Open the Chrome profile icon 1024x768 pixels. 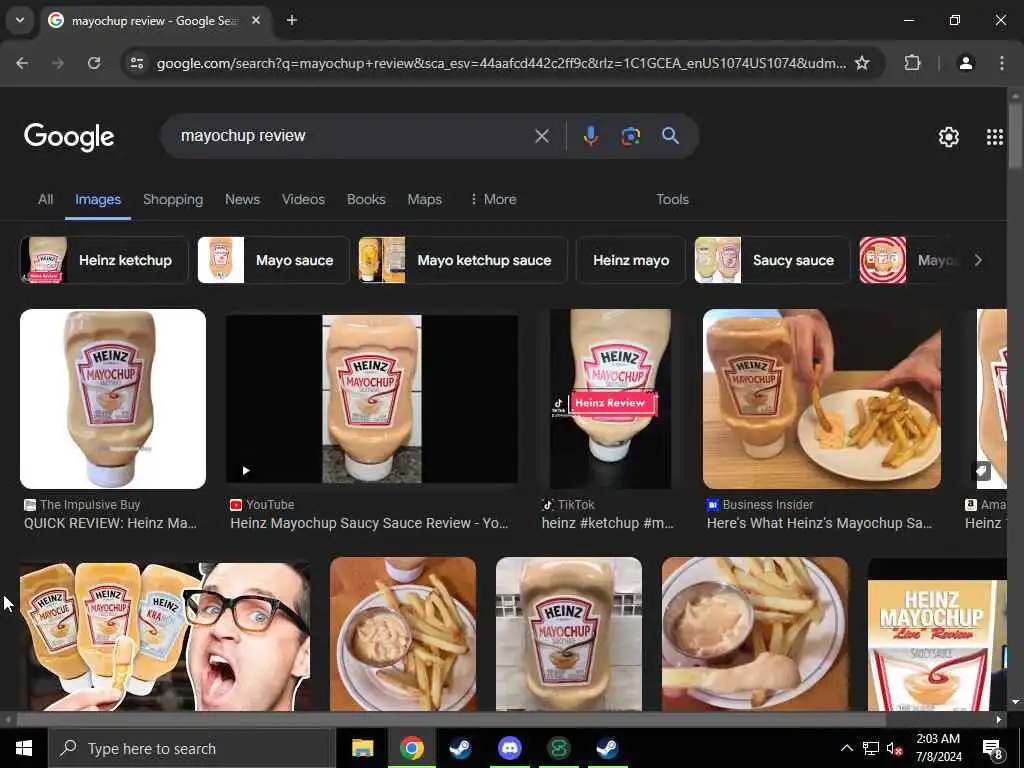click(x=965, y=63)
